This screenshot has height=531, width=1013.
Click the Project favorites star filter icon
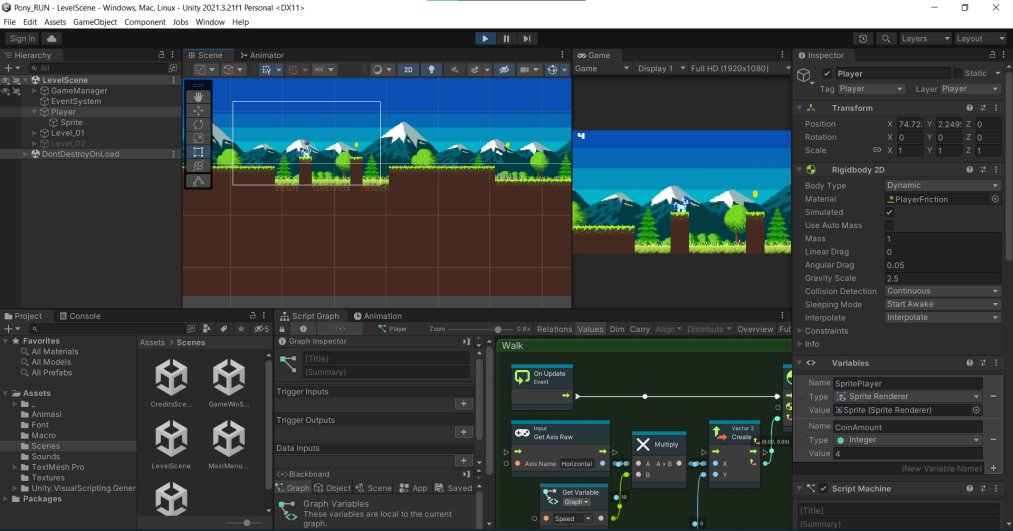[x=240, y=329]
